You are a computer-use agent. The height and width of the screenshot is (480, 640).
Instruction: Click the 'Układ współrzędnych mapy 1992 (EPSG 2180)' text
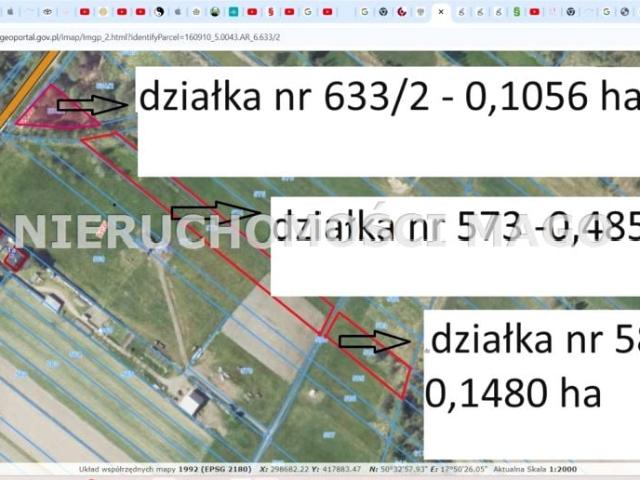(x=165, y=469)
